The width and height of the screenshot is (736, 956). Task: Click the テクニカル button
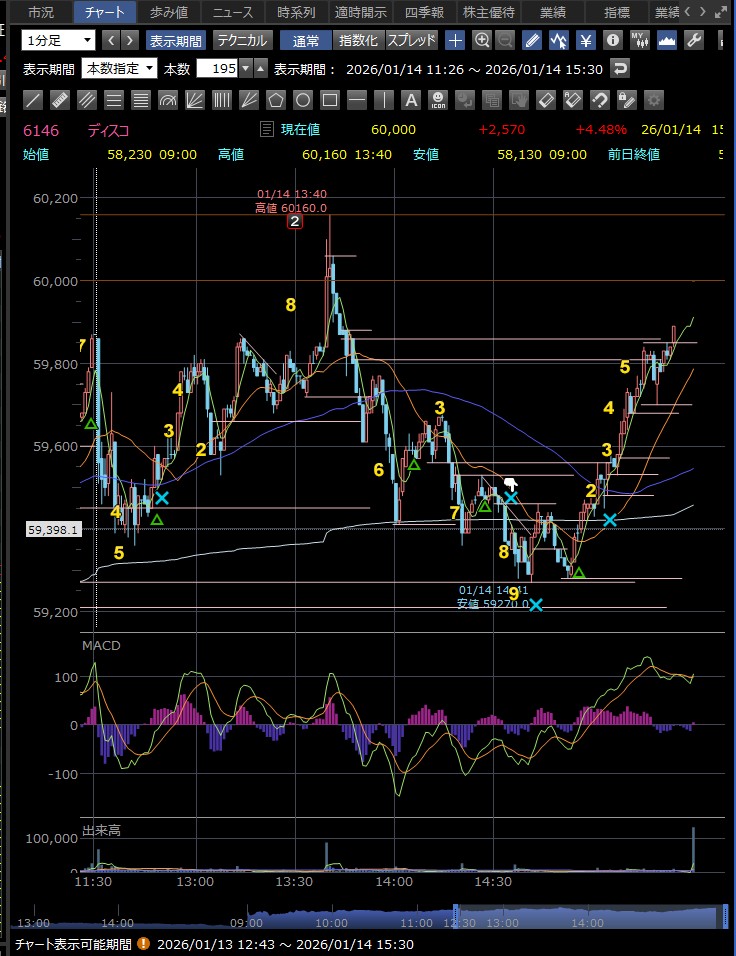pyautogui.click(x=242, y=41)
